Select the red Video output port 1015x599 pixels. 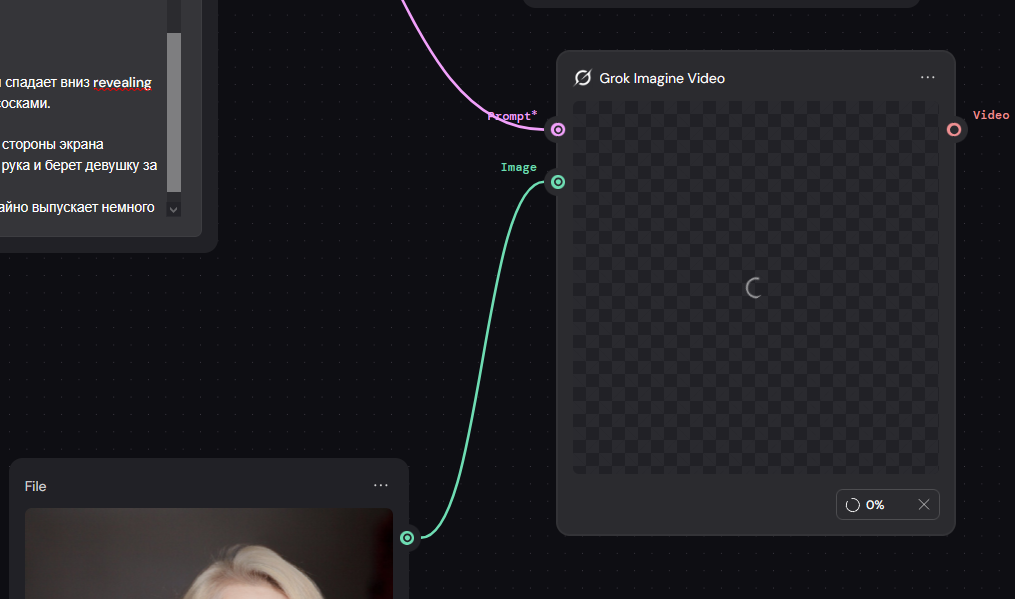click(x=954, y=130)
